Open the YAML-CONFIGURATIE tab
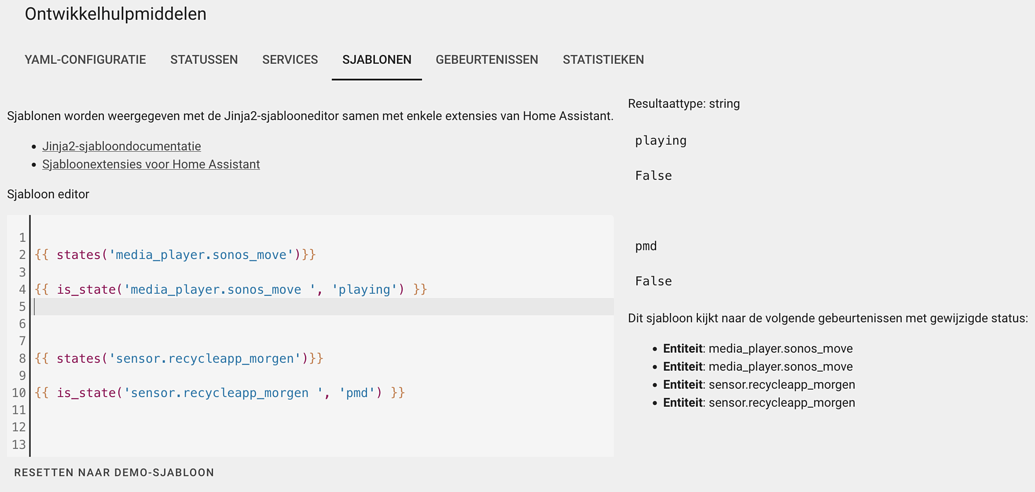Viewport: 1035px width, 492px height. 85,59
